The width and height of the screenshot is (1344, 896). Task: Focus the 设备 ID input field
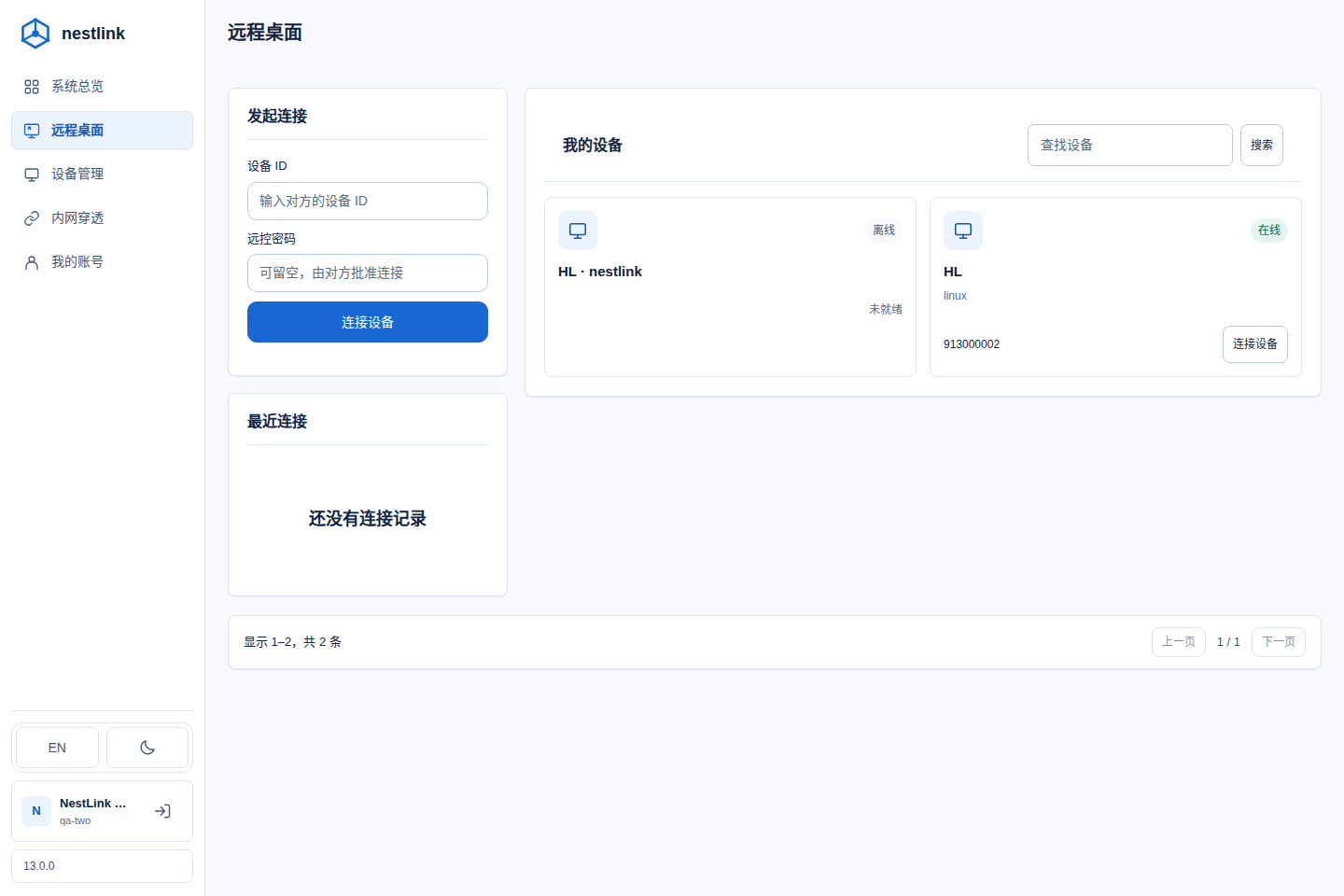pyautogui.click(x=368, y=202)
